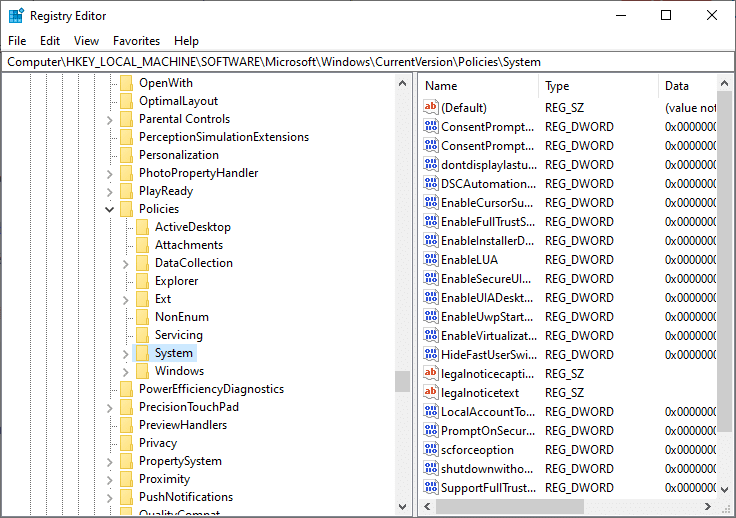Select the Attachments key in the tree
This screenshot has height=518, width=736.
[x=189, y=245]
